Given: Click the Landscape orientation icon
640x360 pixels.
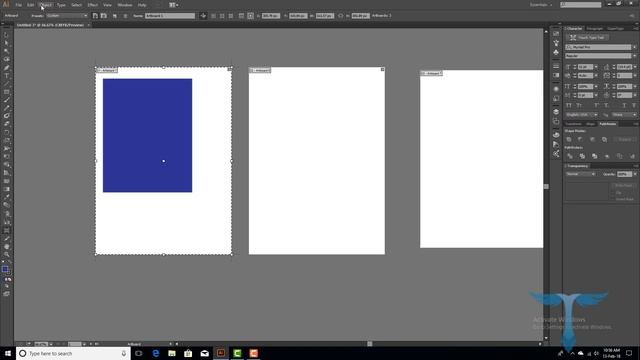Looking at the screenshot, I should (x=104, y=16).
